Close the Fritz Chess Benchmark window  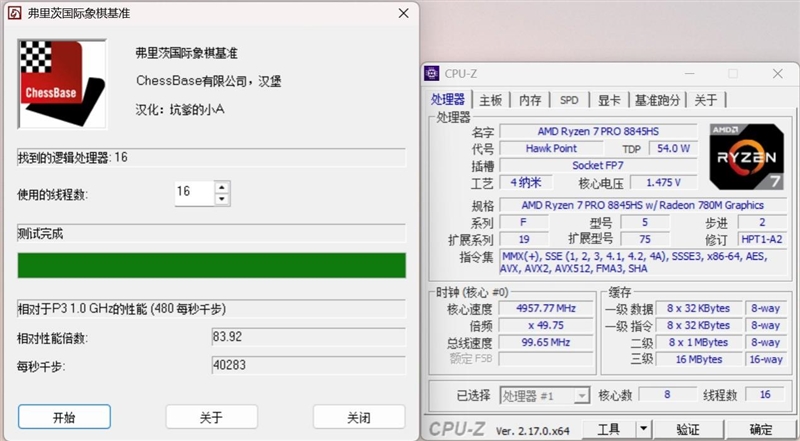point(404,13)
